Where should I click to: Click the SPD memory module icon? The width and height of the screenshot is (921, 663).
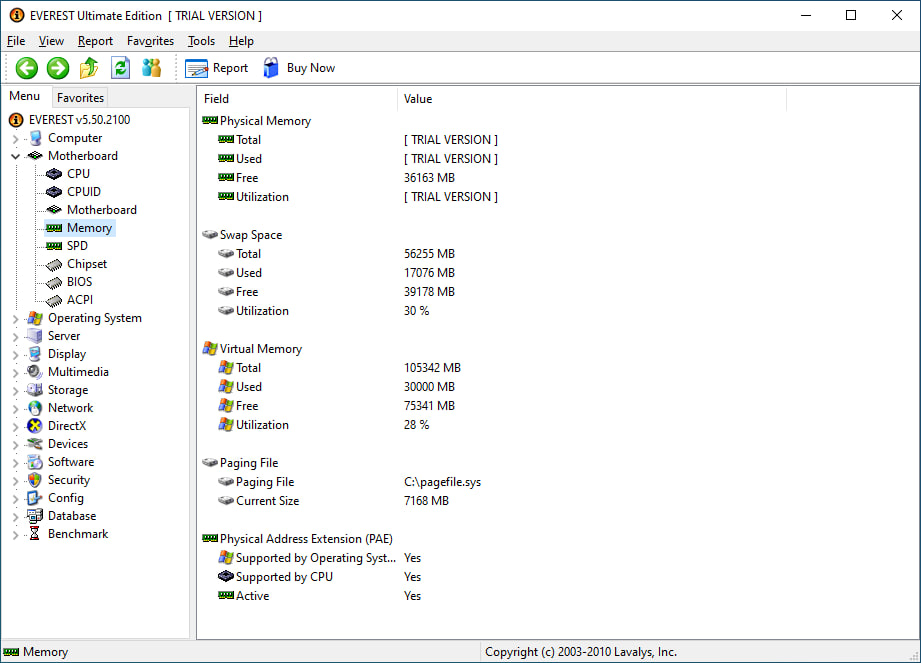54,246
